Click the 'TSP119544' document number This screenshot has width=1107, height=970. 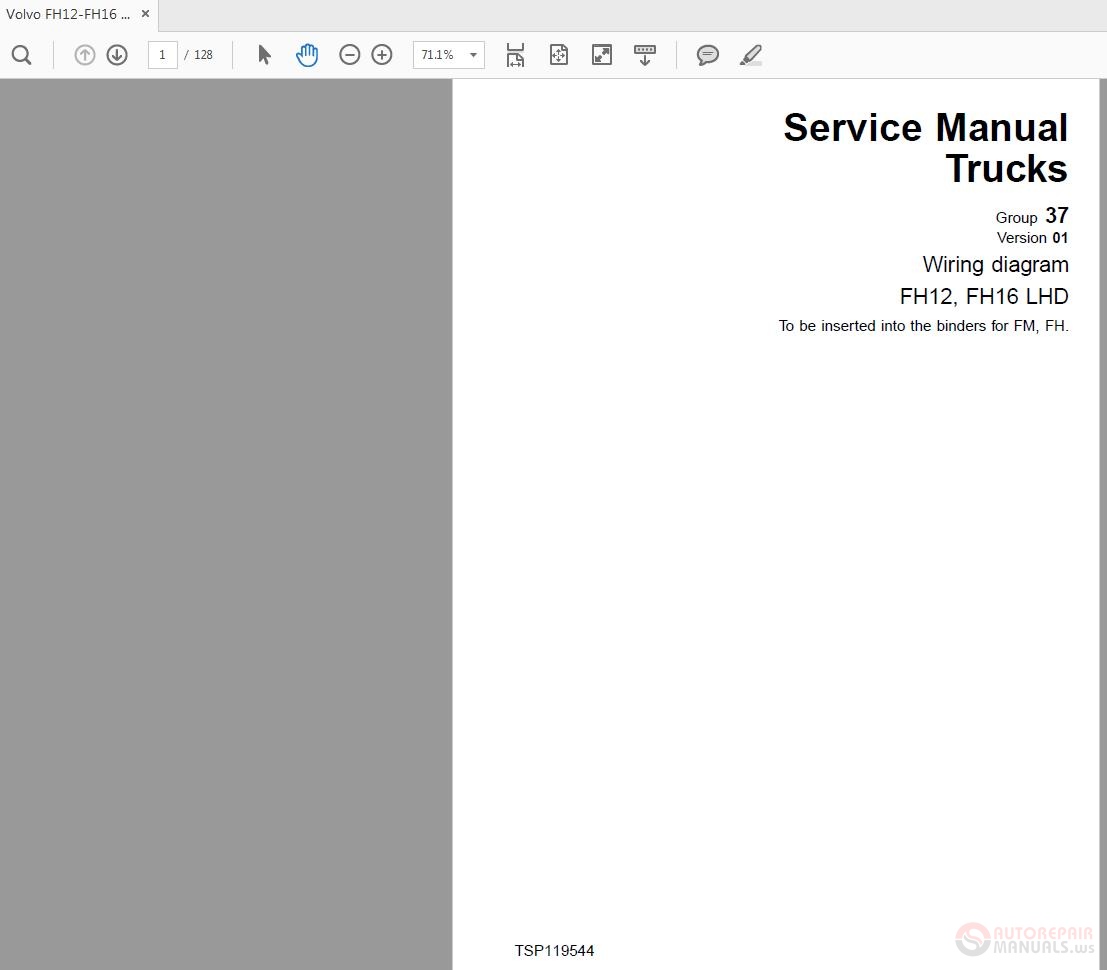click(x=554, y=951)
